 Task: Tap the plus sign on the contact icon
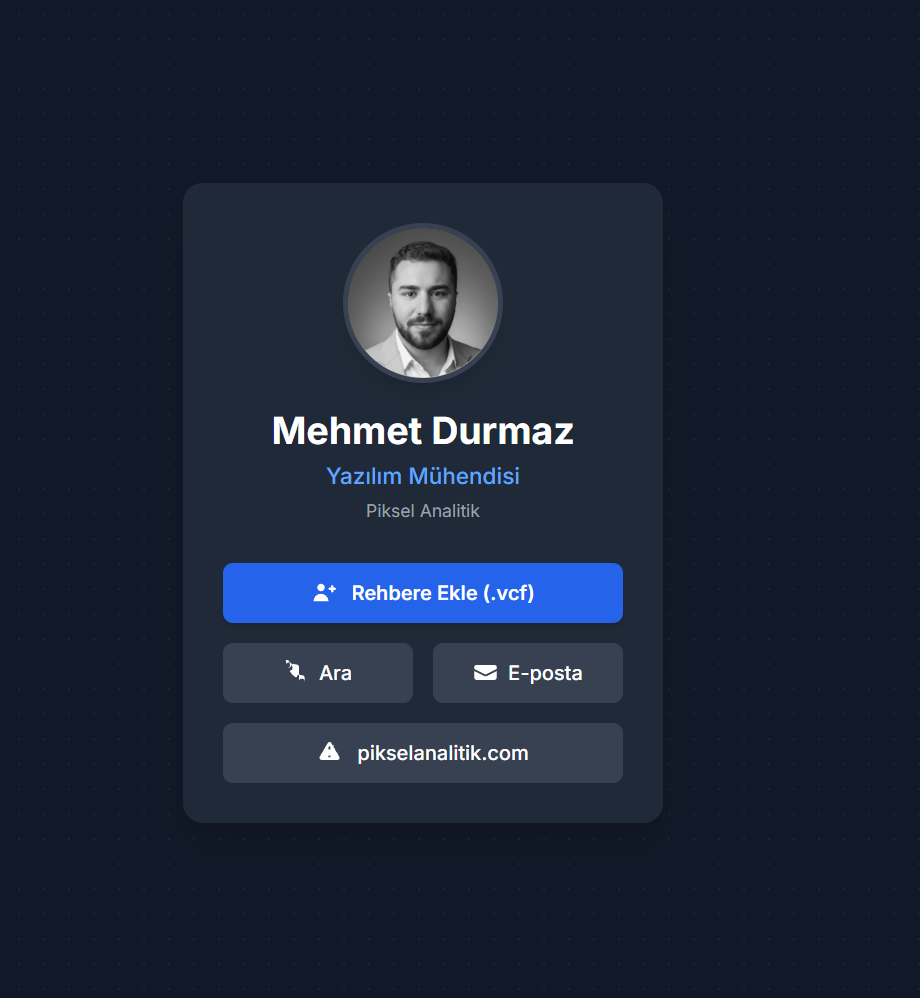coord(332,586)
